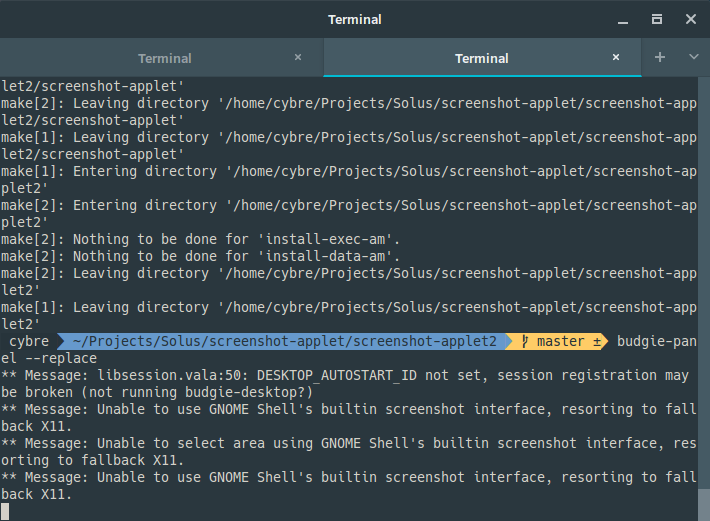Close the first Terminal tab
The image size is (710, 521).
(x=298, y=57)
